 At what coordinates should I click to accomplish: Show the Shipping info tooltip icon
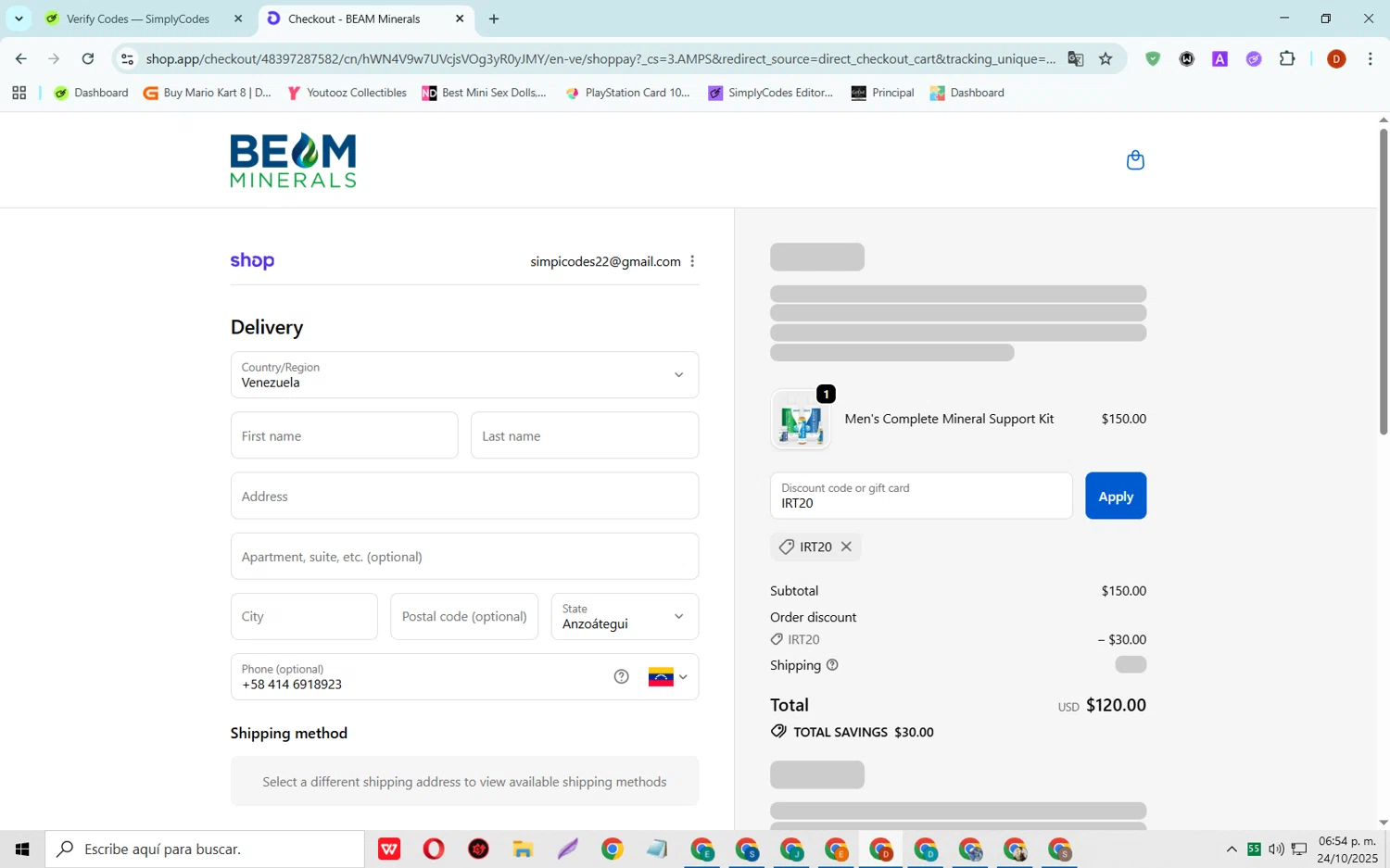832,665
